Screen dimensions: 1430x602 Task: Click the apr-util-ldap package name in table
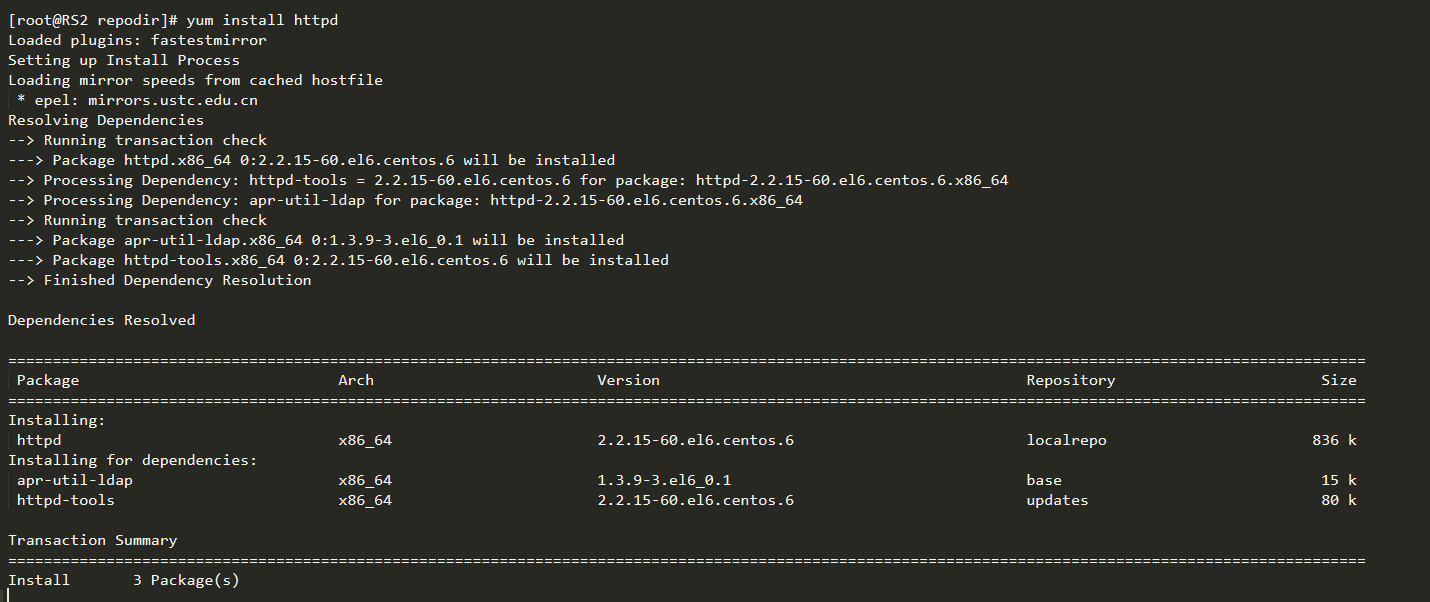point(74,480)
